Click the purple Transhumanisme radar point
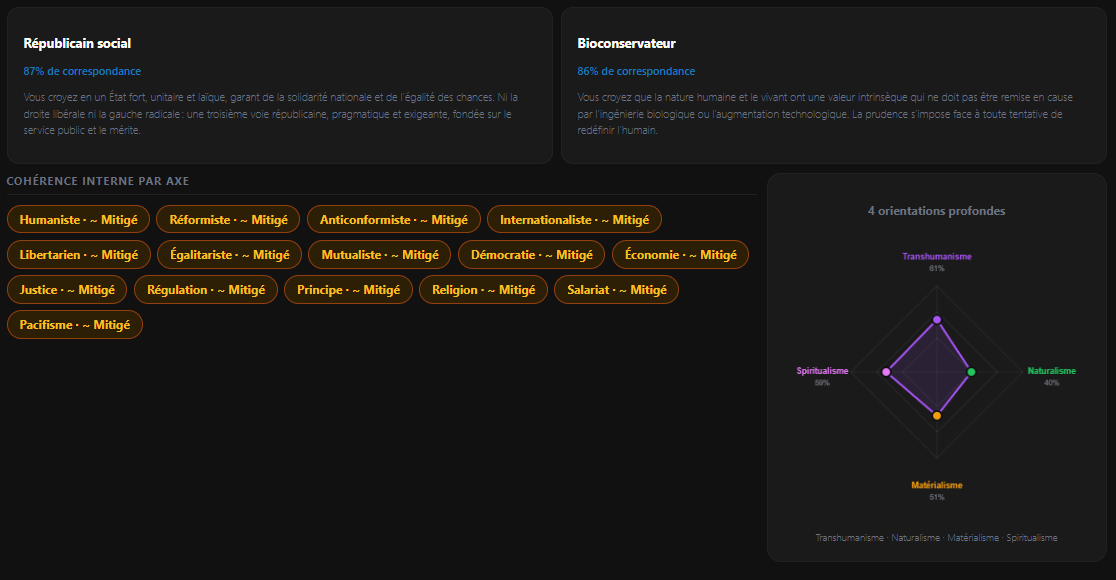The image size is (1116, 580). pyautogui.click(x=937, y=320)
